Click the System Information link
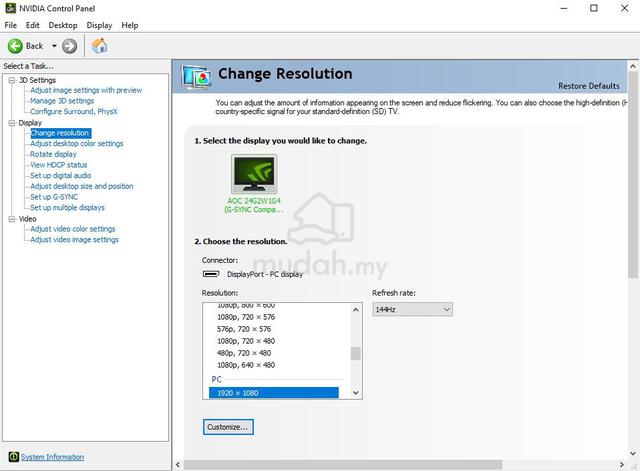This screenshot has width=640, height=471. pos(52,457)
